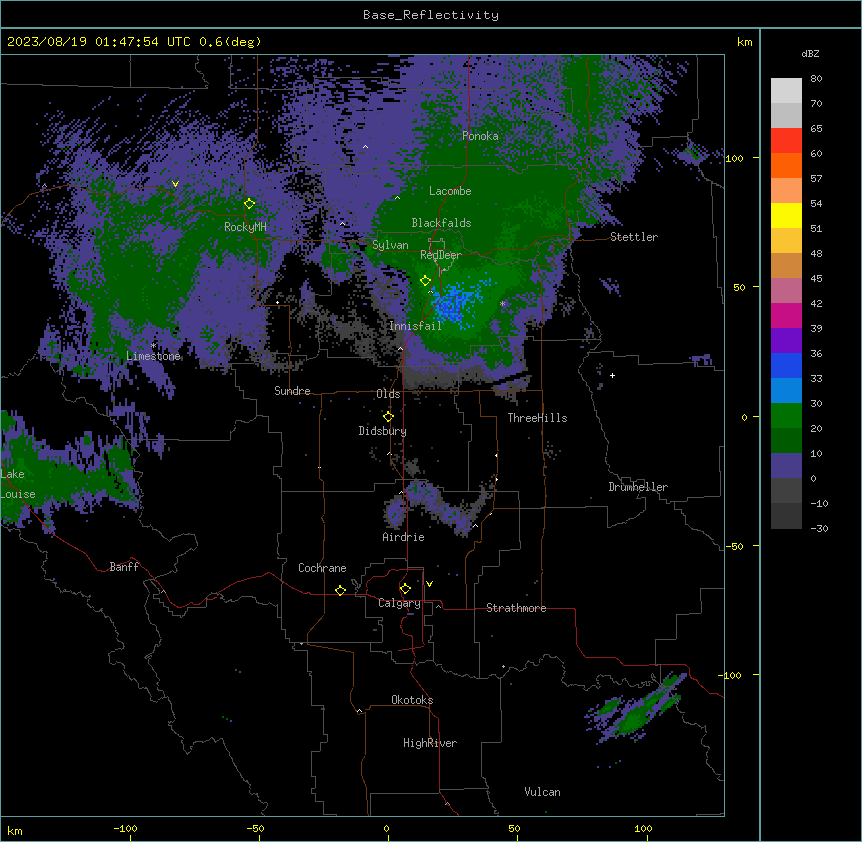This screenshot has height=842, width=862.
Task: Select the Sylvan label
Action: [390, 245]
